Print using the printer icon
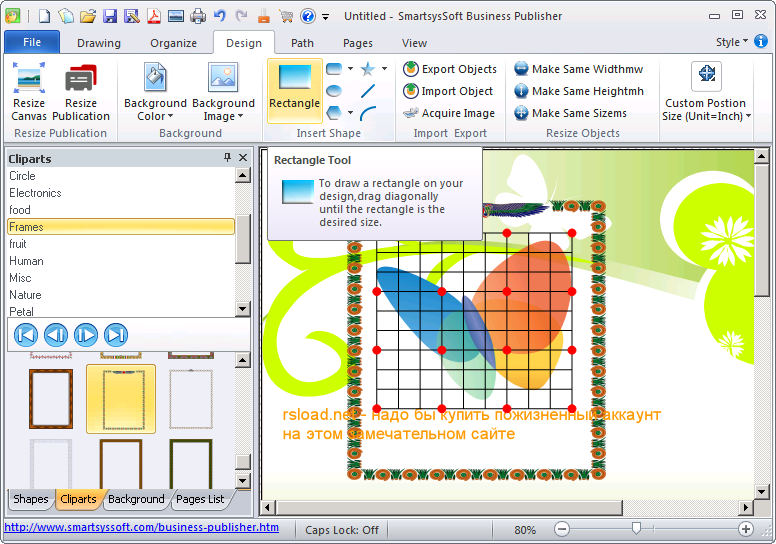 coord(198,16)
